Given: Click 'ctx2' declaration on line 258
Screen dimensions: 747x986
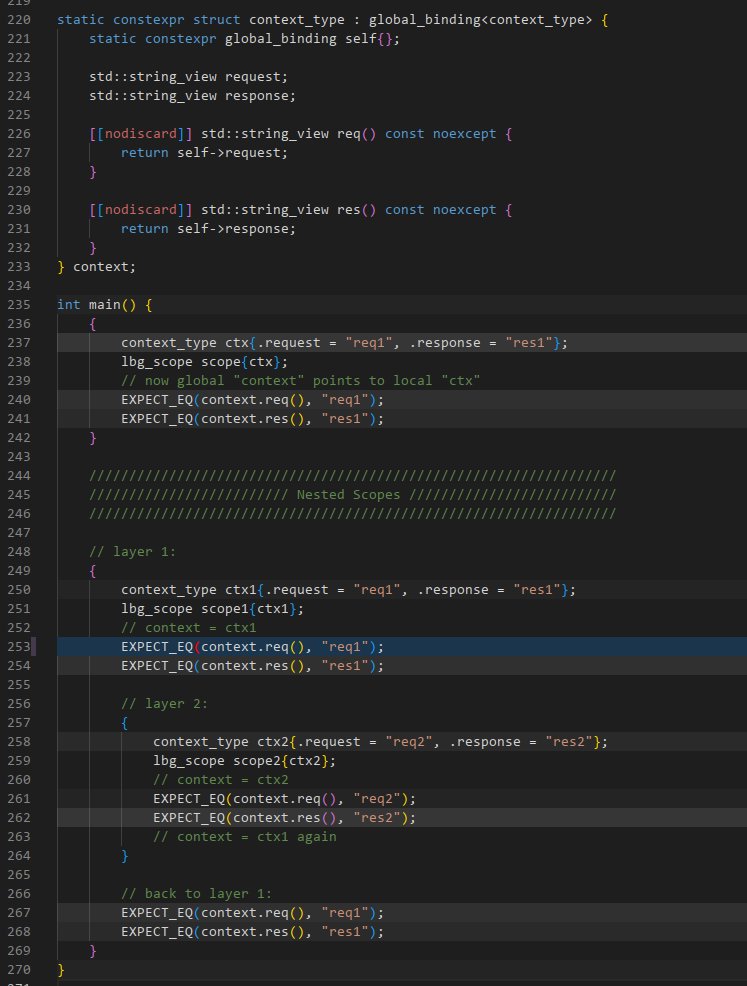Looking at the screenshot, I should [273, 741].
